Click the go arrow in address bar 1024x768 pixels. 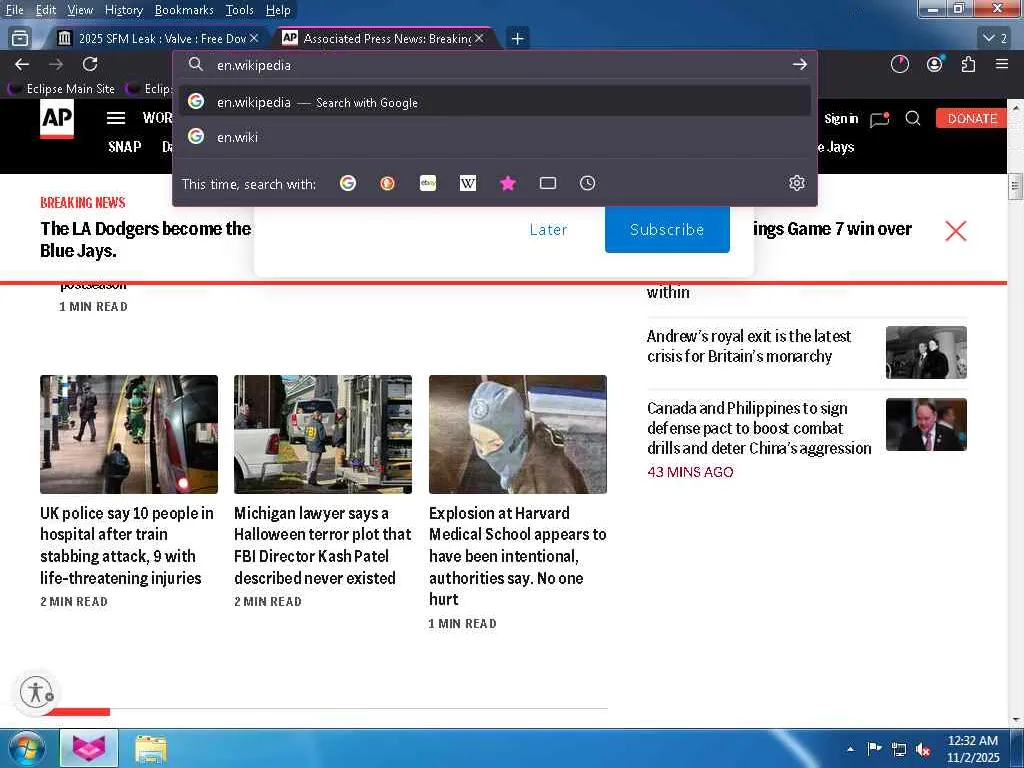click(x=799, y=65)
